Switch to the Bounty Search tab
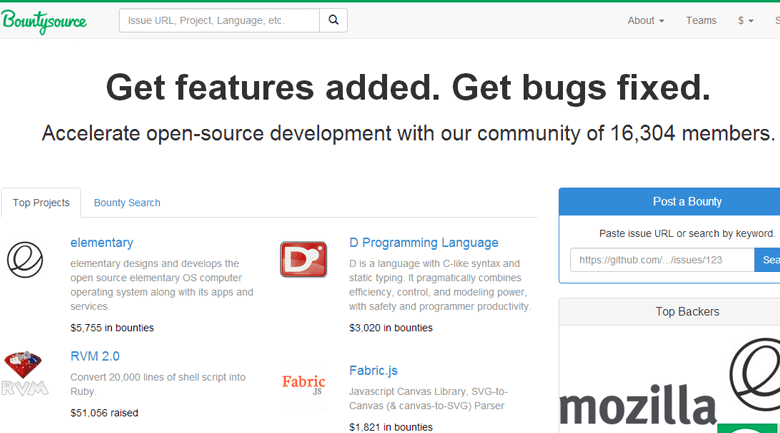This screenshot has width=780, height=433. (127, 203)
